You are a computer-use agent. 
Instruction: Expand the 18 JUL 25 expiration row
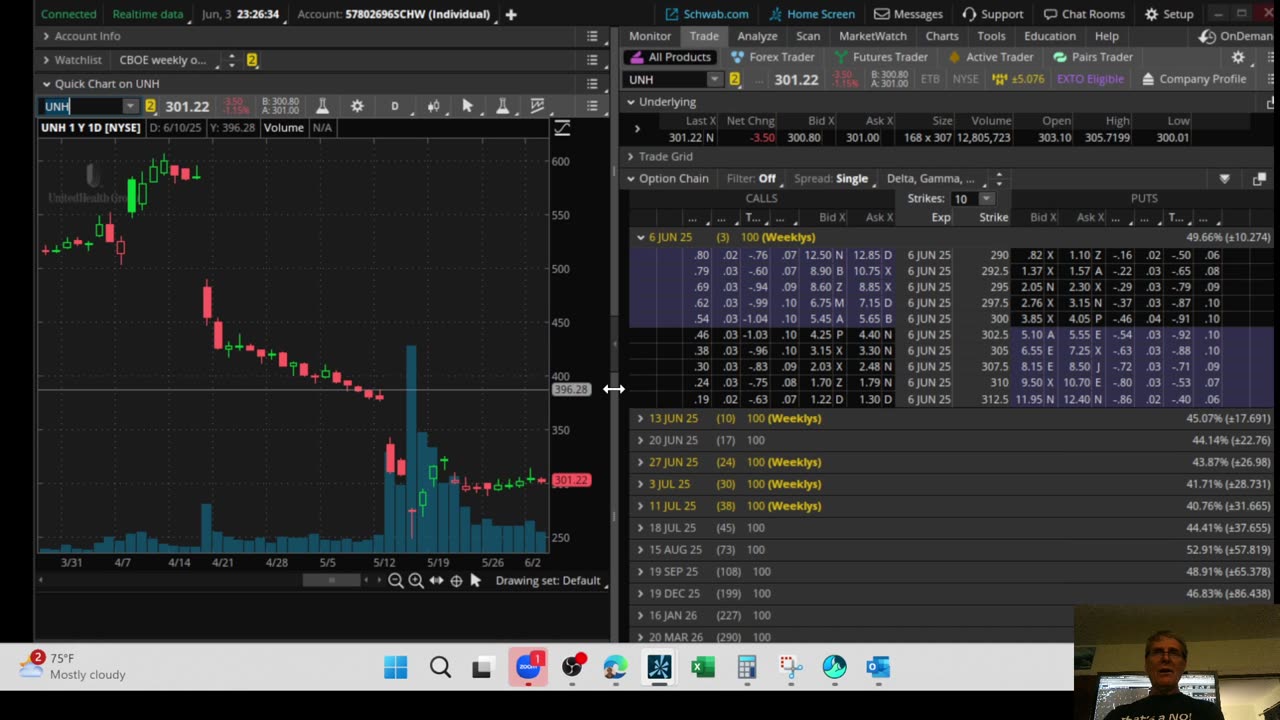pos(641,528)
